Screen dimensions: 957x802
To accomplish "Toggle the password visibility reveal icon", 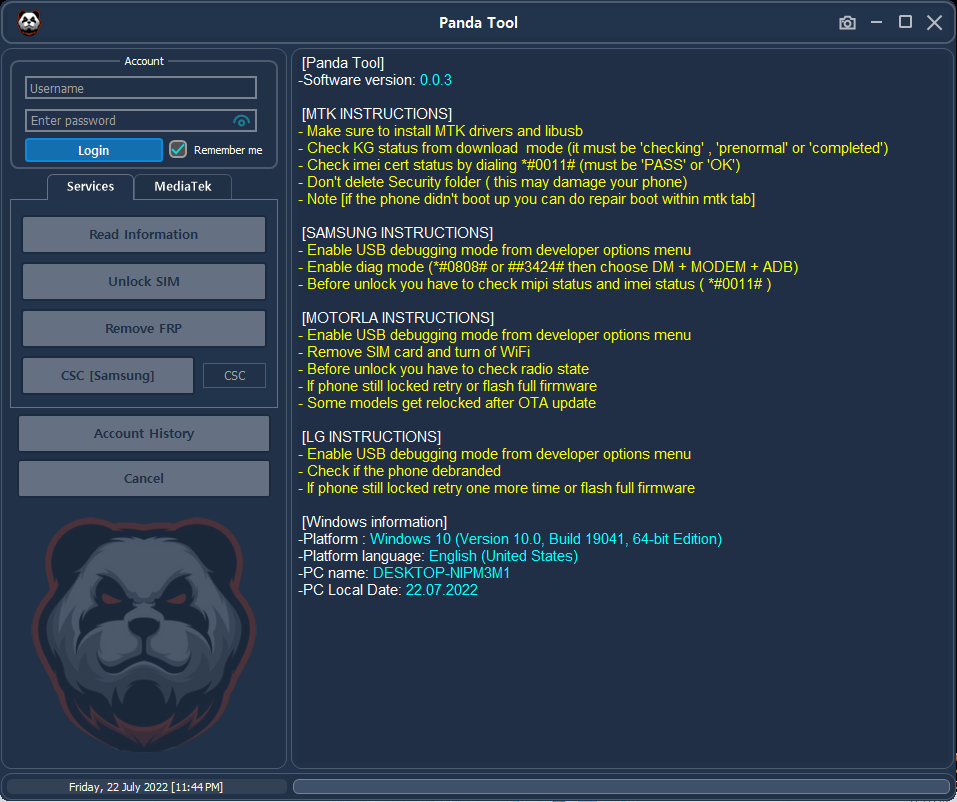I will click(243, 120).
